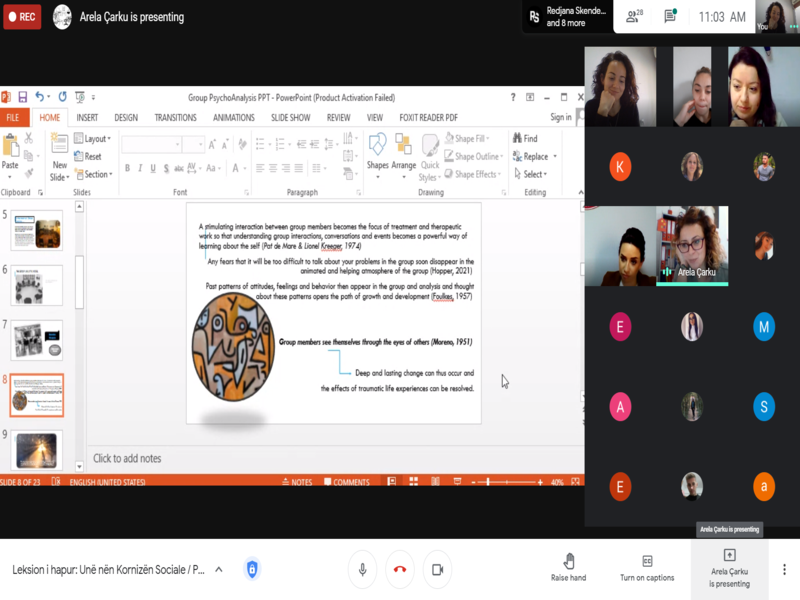Open the REVIEW ribbon tab
800x600 pixels.
pyautogui.click(x=338, y=117)
